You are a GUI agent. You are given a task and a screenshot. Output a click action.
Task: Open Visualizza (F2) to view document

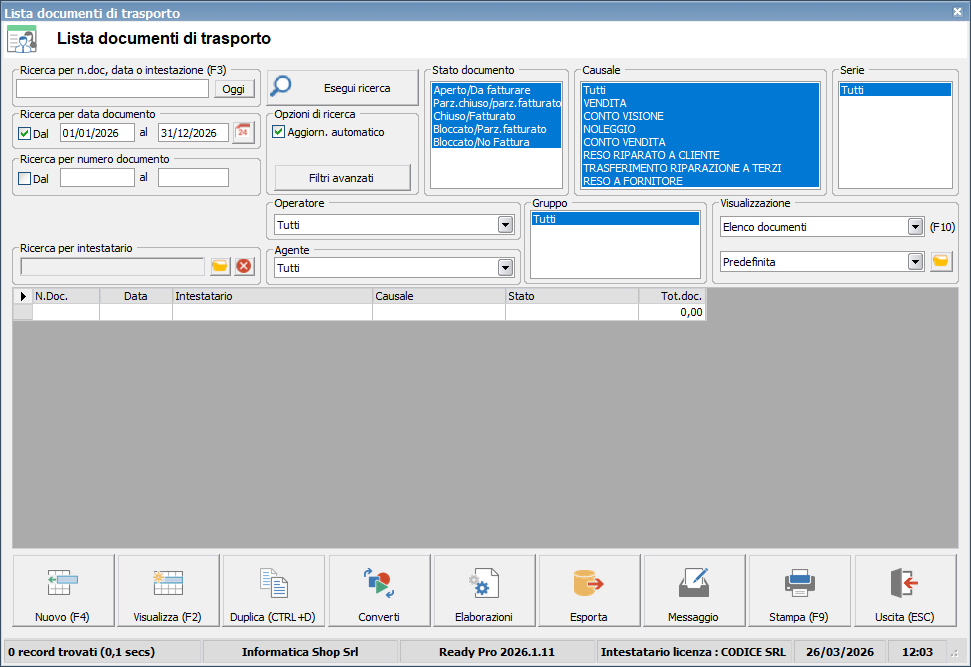click(168, 582)
